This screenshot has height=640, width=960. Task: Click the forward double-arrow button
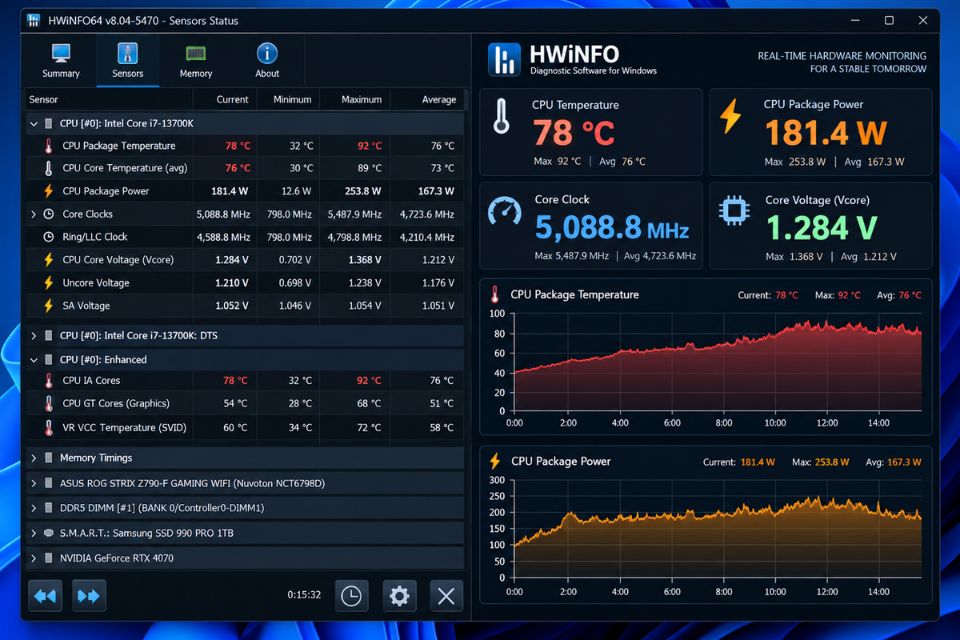[x=89, y=595]
